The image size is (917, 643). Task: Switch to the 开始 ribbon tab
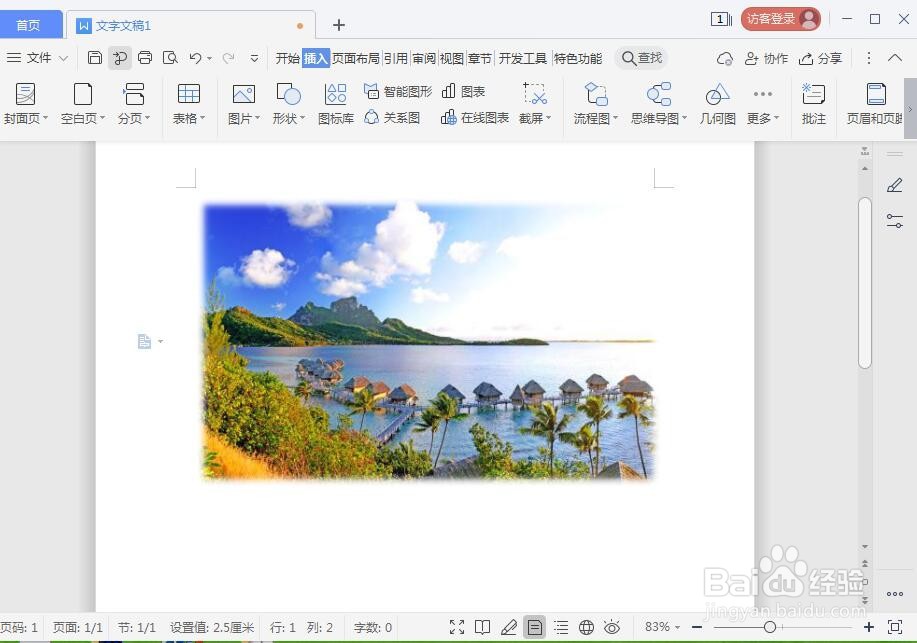287,59
